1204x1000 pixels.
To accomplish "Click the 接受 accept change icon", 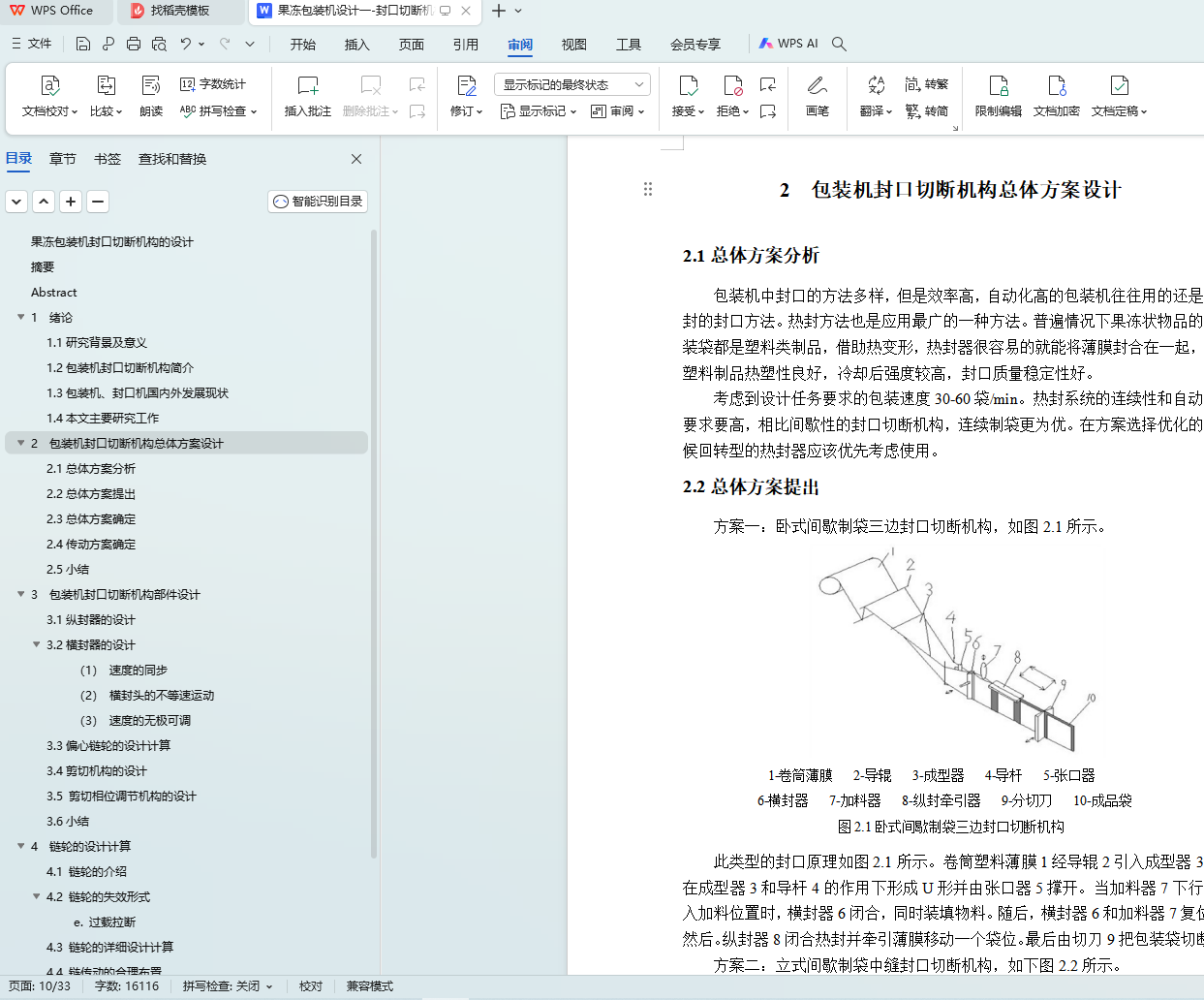I will pos(688,85).
